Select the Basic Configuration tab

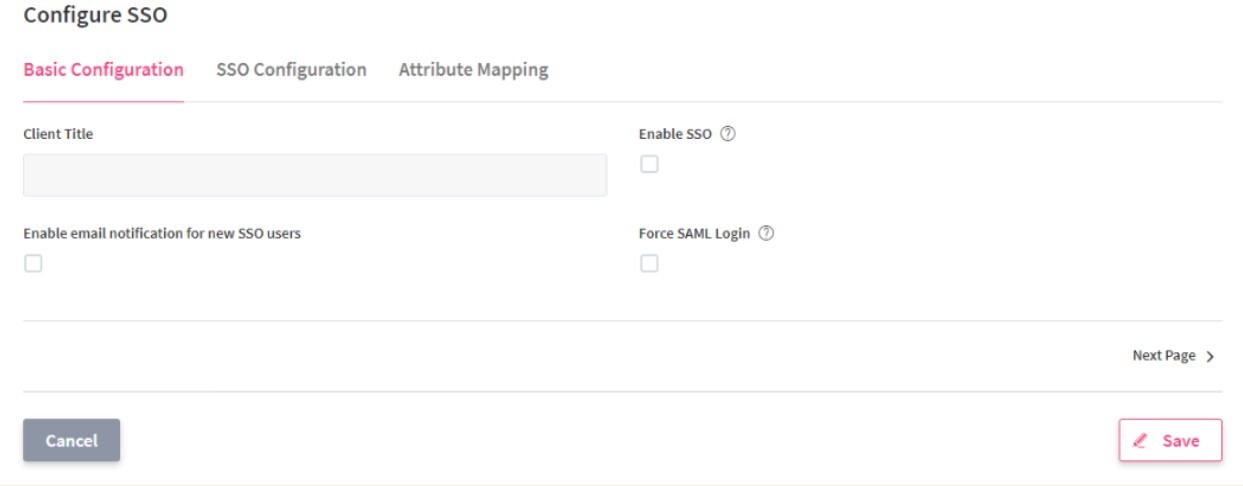tap(103, 70)
